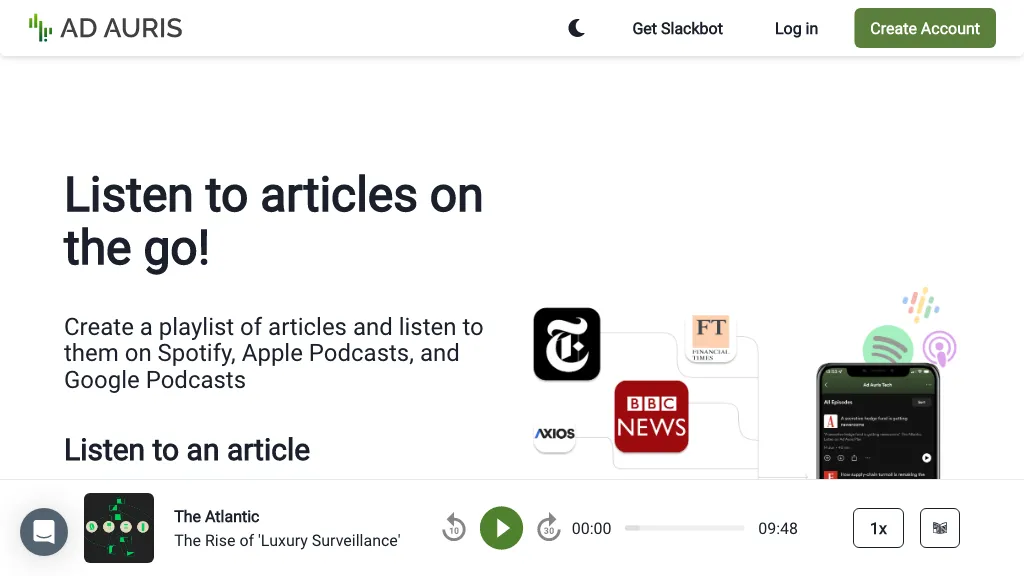
Task: Click the BBC News logo
Action: (651, 417)
